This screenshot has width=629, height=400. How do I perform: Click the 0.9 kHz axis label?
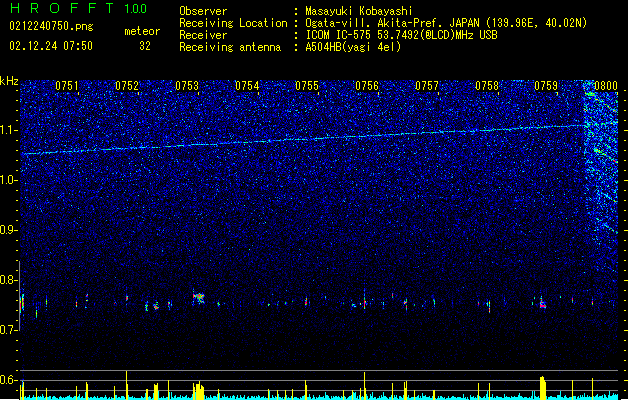pyautogui.click(x=9, y=230)
